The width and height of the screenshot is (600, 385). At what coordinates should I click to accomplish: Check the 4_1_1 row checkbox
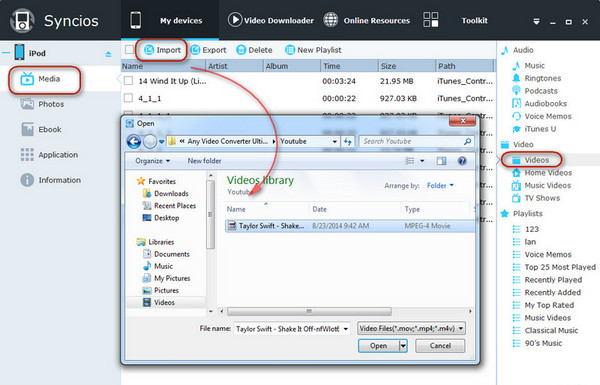click(x=129, y=98)
